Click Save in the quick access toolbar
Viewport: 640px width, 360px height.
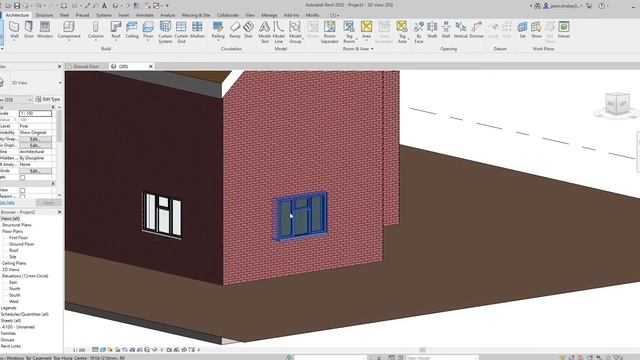click(x=17, y=6)
